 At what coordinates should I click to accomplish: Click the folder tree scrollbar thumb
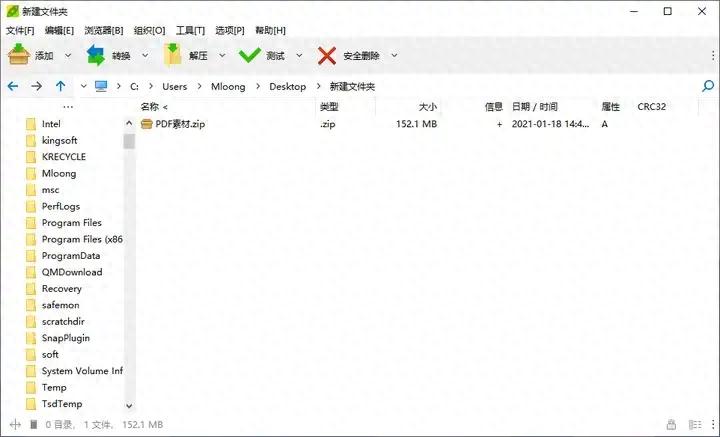click(129, 141)
